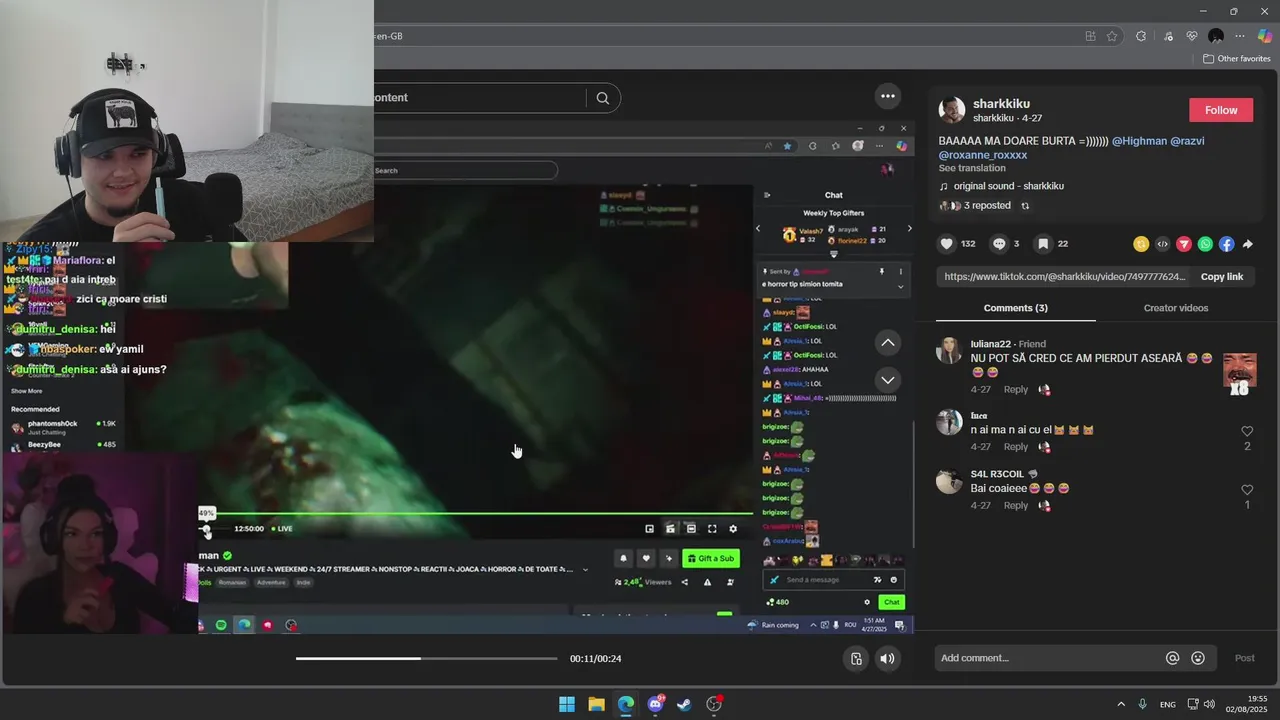Open the three-dot more menu above the video

(888, 96)
